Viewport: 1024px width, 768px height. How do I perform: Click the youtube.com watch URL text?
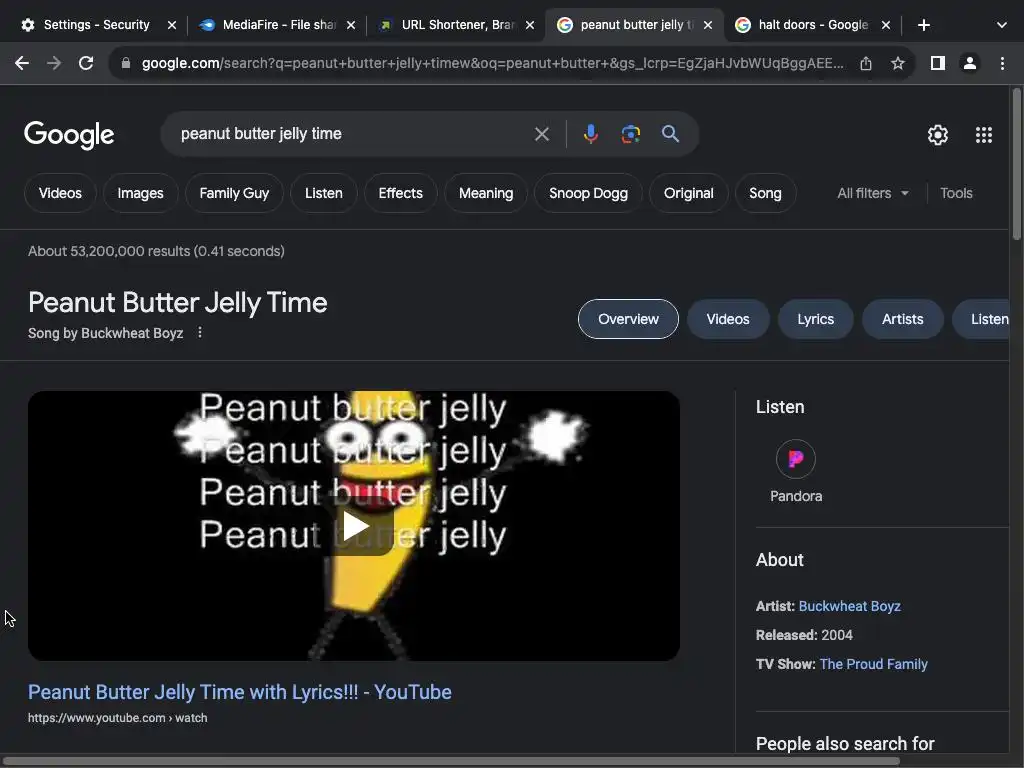point(118,718)
